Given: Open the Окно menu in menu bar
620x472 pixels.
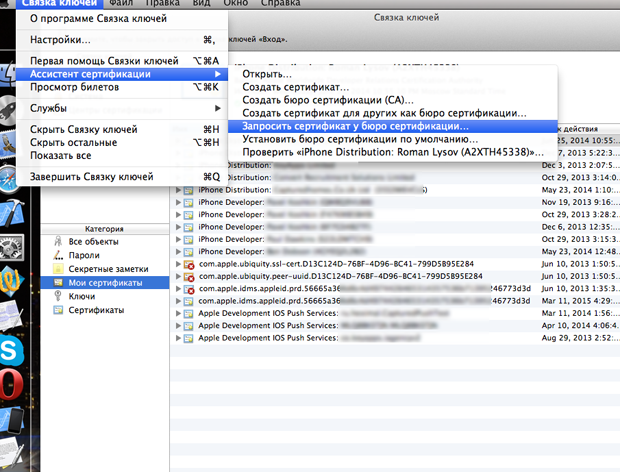Looking at the screenshot, I should 236,3.
